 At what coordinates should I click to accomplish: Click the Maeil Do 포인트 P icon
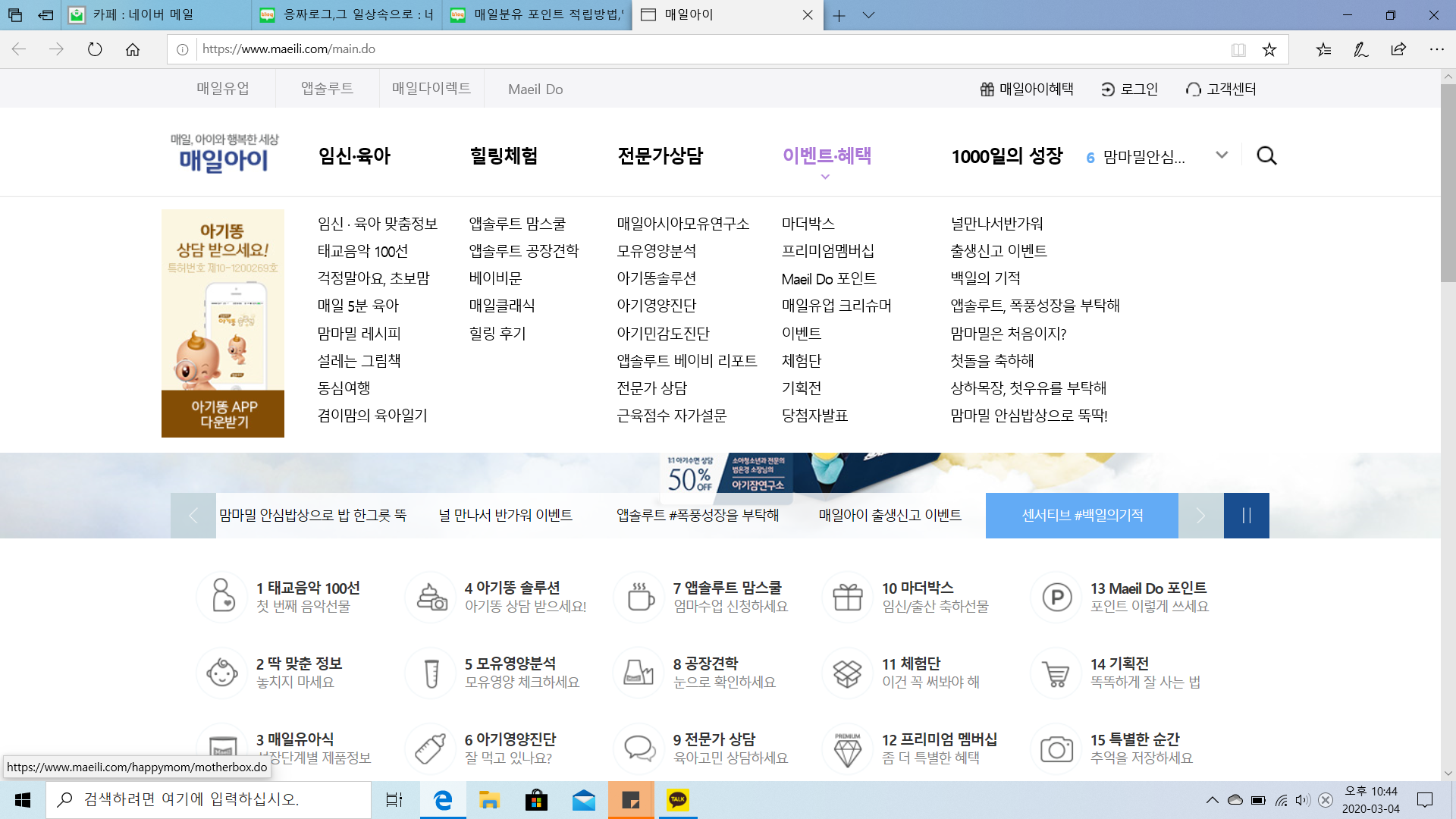coord(1056,596)
